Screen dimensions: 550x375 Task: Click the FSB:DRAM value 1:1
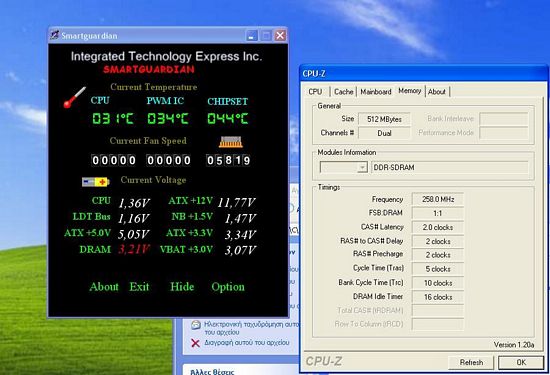tap(438, 213)
